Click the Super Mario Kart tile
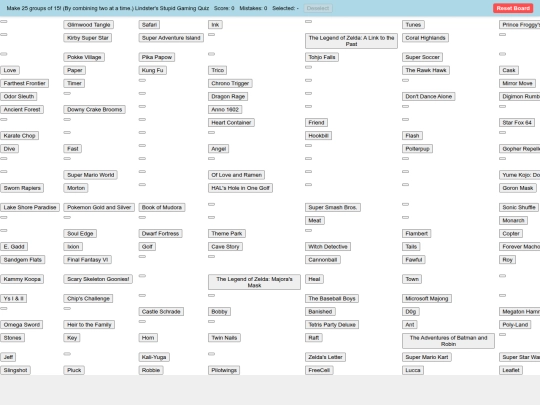540x405 pixels. pyautogui.click(x=427, y=357)
